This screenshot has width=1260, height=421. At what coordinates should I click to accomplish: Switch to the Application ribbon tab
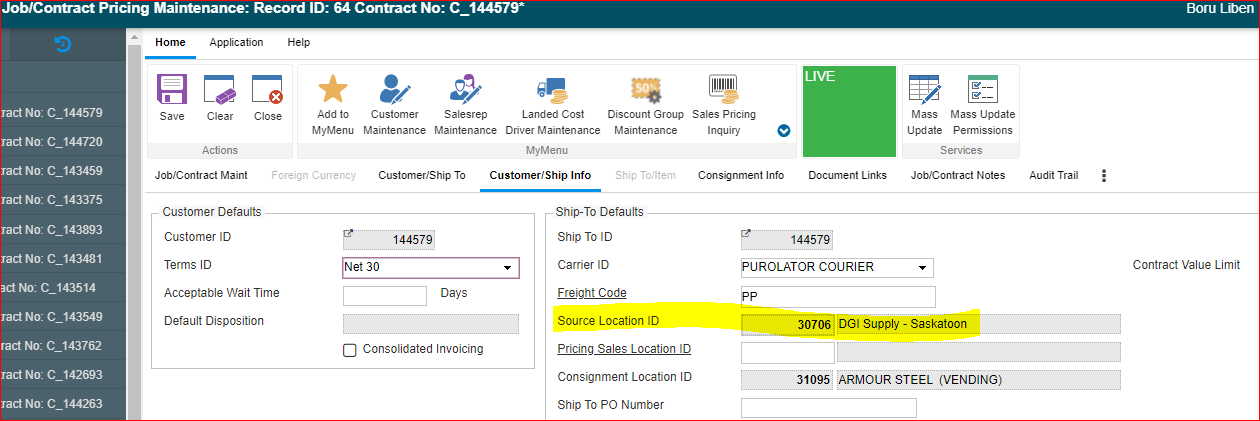[236, 43]
